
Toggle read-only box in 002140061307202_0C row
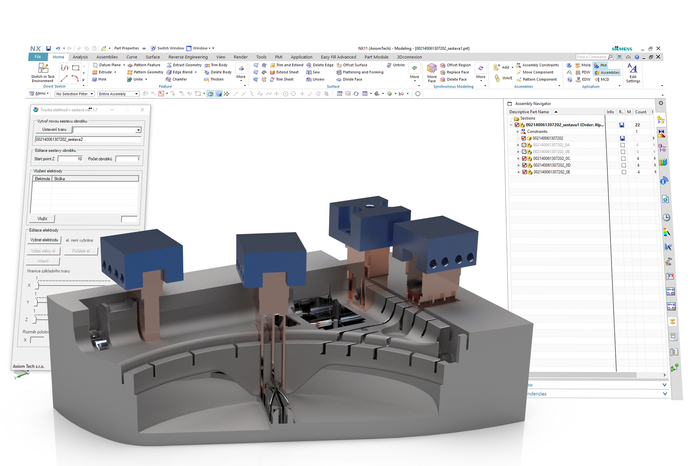pos(623,158)
